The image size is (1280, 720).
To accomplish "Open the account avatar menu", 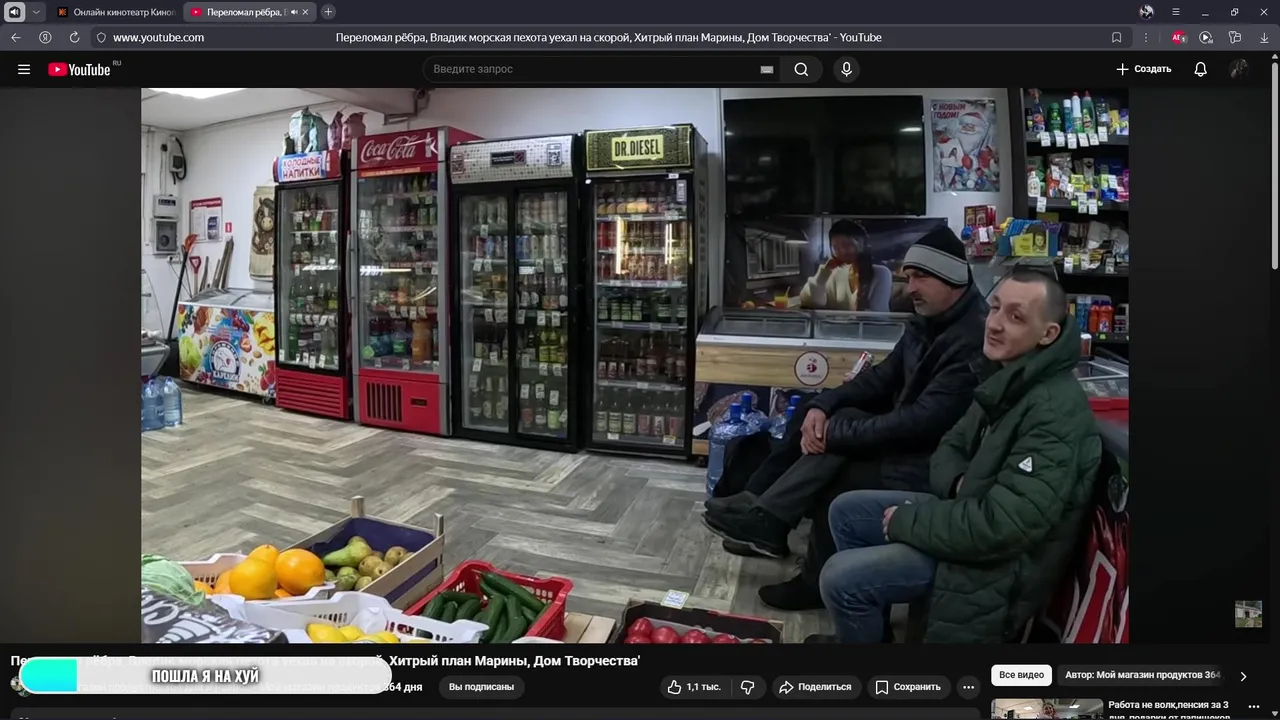I will click(1239, 69).
